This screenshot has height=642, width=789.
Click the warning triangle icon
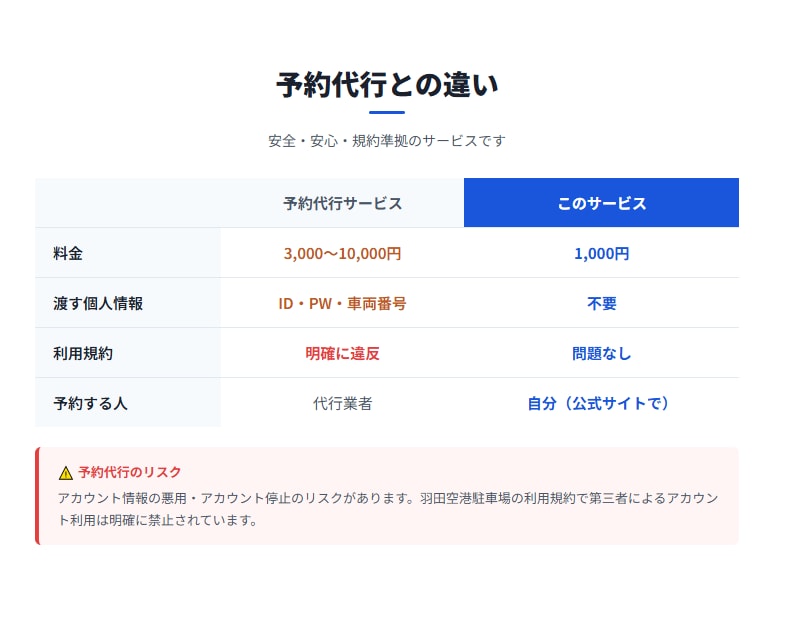point(66,473)
